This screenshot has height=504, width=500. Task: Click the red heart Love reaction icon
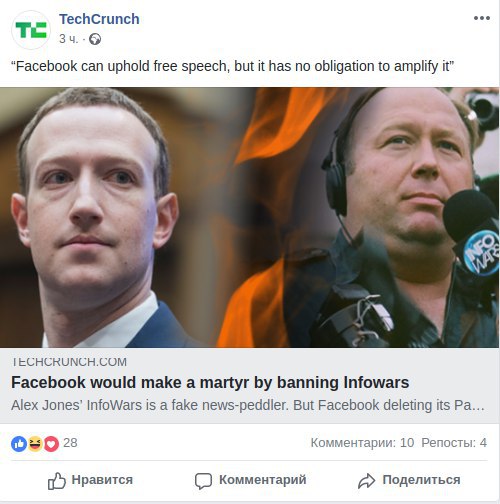coord(51,444)
